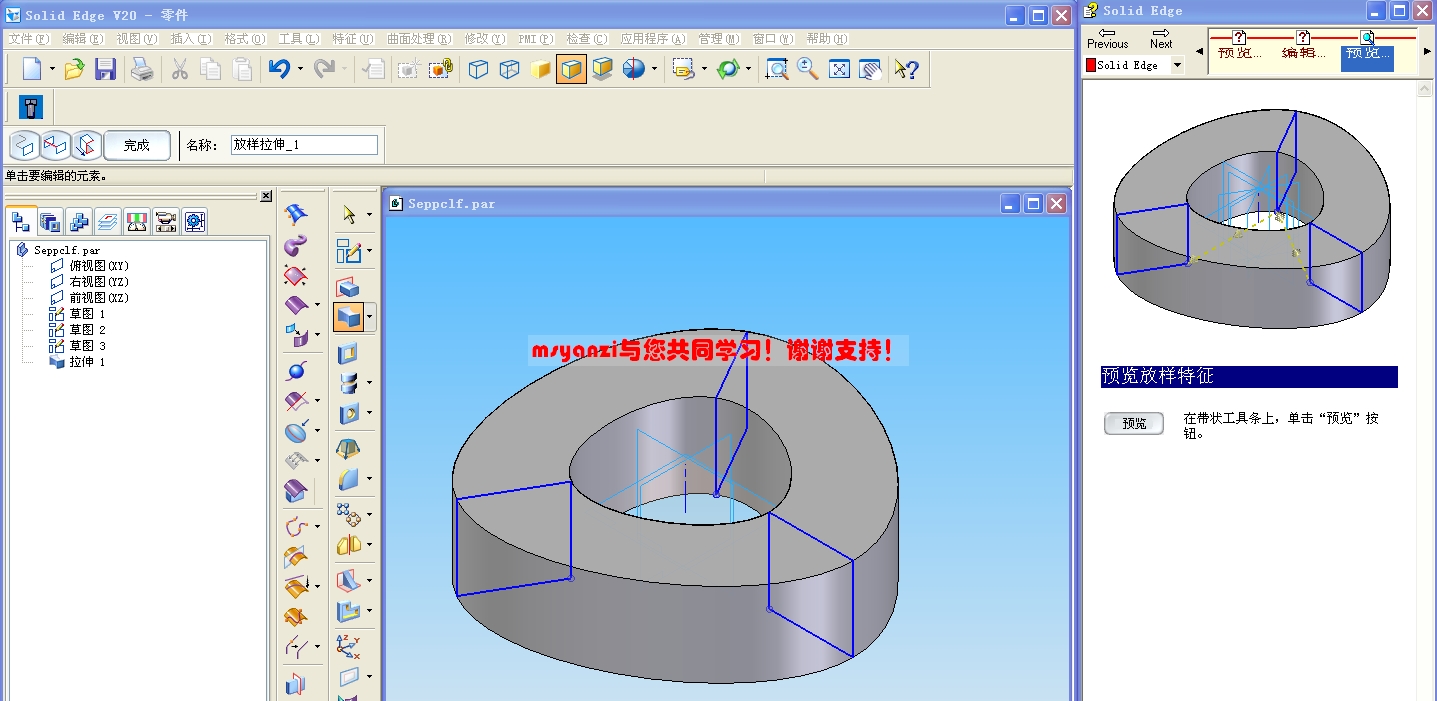Click the highlighted lofted protrusion tool
The width and height of the screenshot is (1437, 701).
click(x=349, y=318)
